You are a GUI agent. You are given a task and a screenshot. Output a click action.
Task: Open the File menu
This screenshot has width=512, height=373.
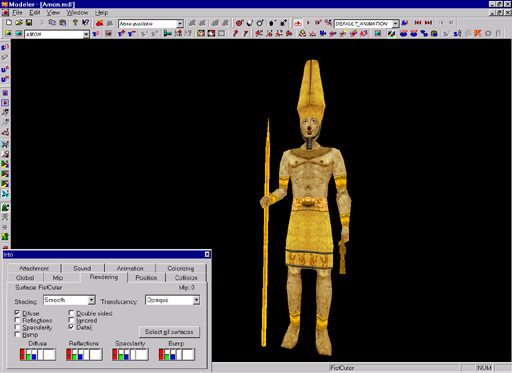pos(17,13)
